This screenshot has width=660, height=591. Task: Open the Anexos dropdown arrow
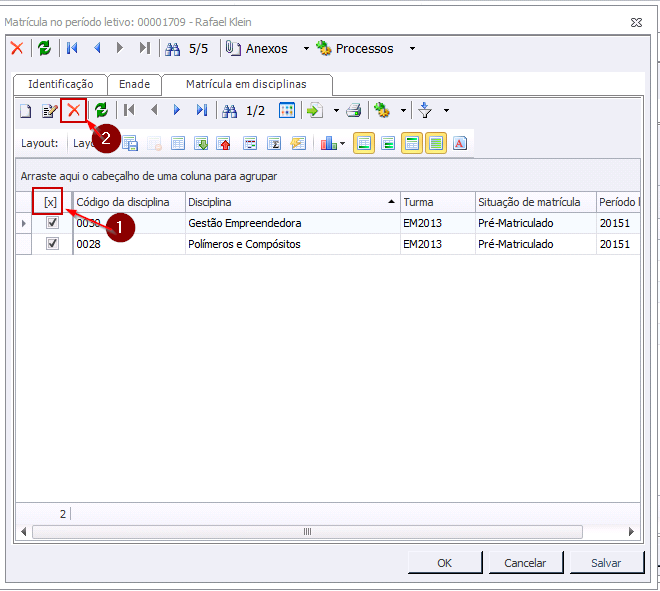click(306, 49)
